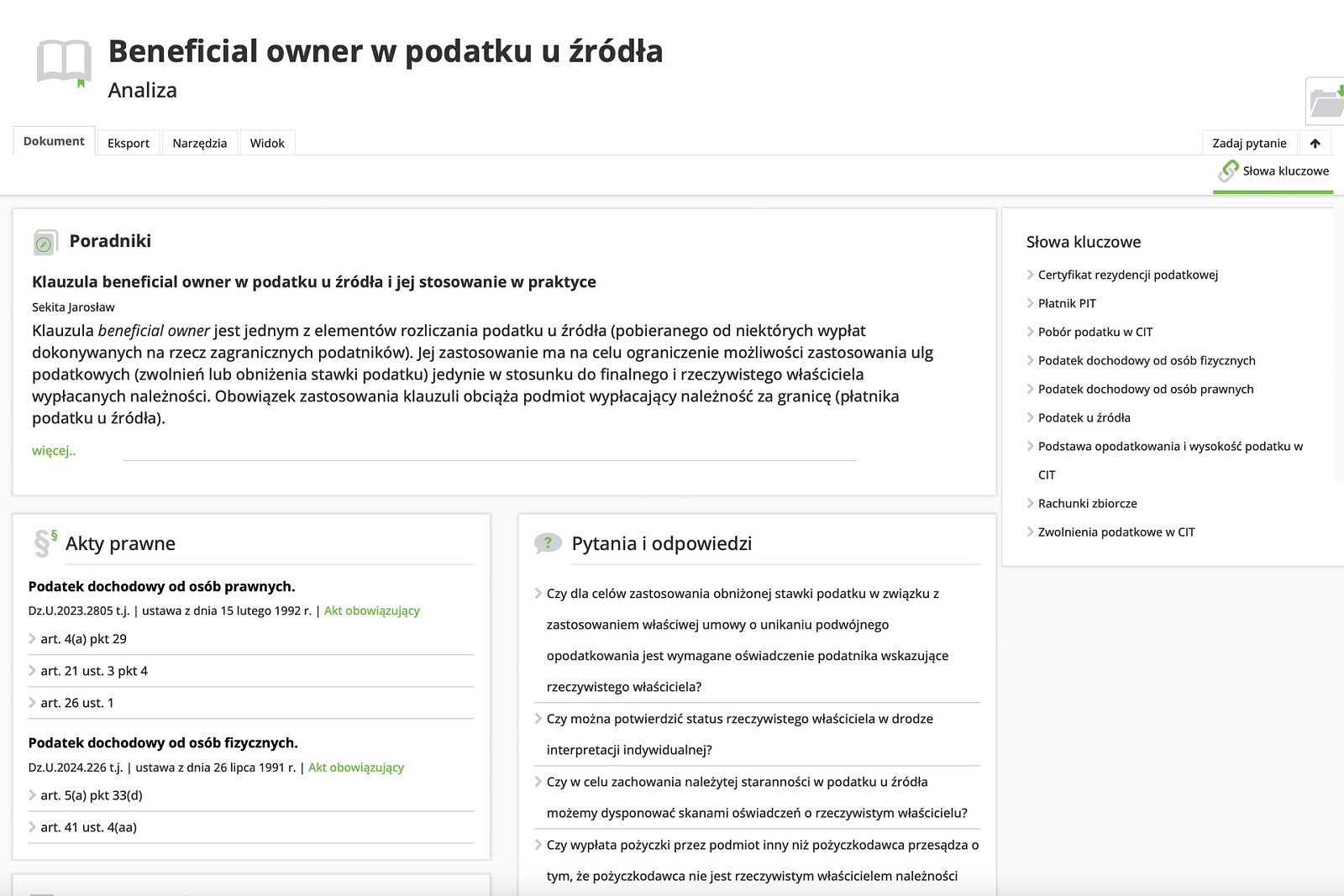Click the Pytania i odpowiedzi question icon
This screenshot has width=1344, height=896.
[x=548, y=543]
